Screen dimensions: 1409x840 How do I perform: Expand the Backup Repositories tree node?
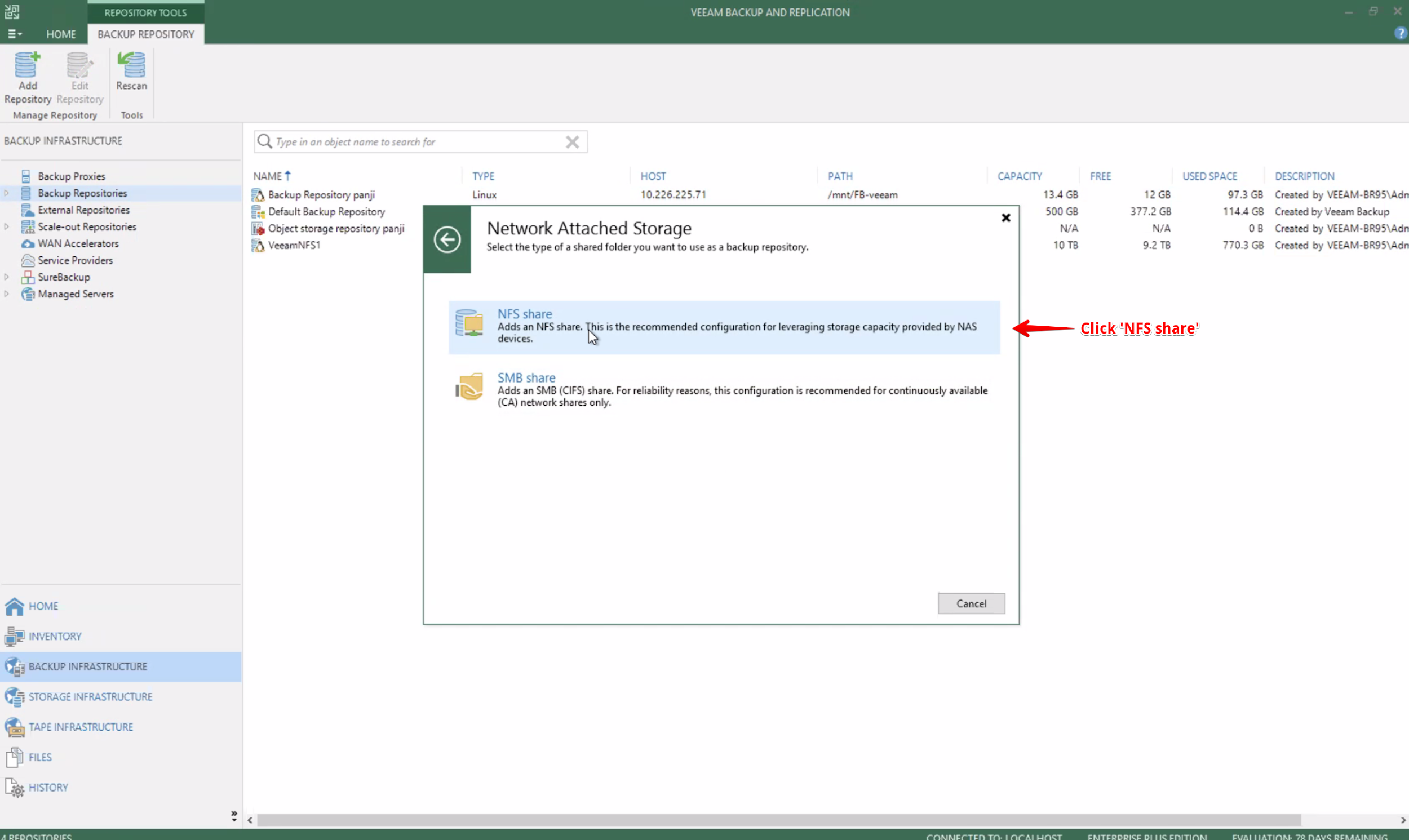coord(6,193)
